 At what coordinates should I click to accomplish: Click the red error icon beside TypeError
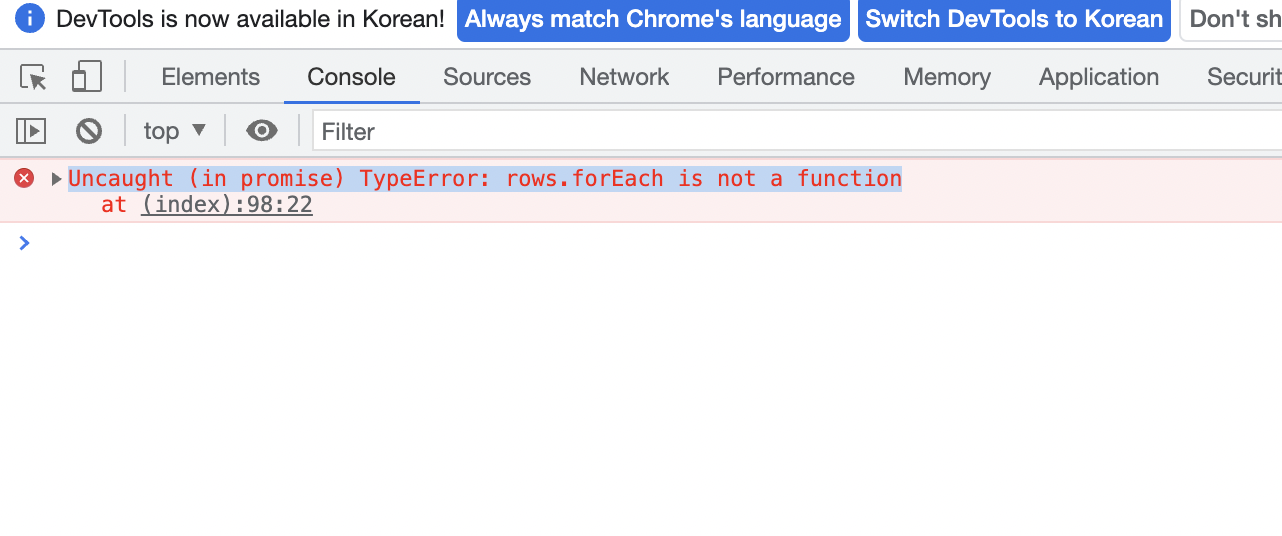point(24,178)
